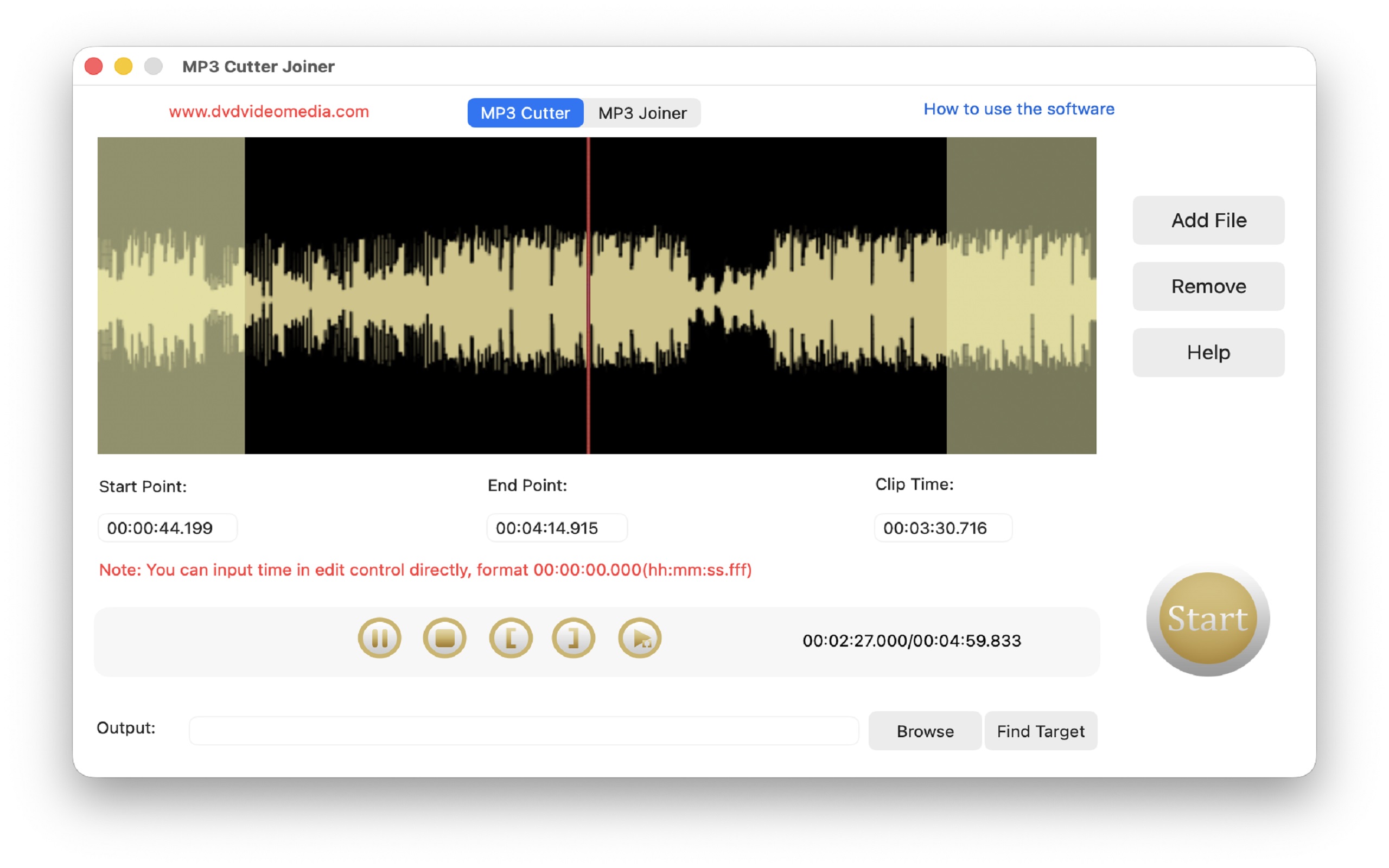Edit the End Point time value
The image size is (1389, 868).
pyautogui.click(x=556, y=527)
